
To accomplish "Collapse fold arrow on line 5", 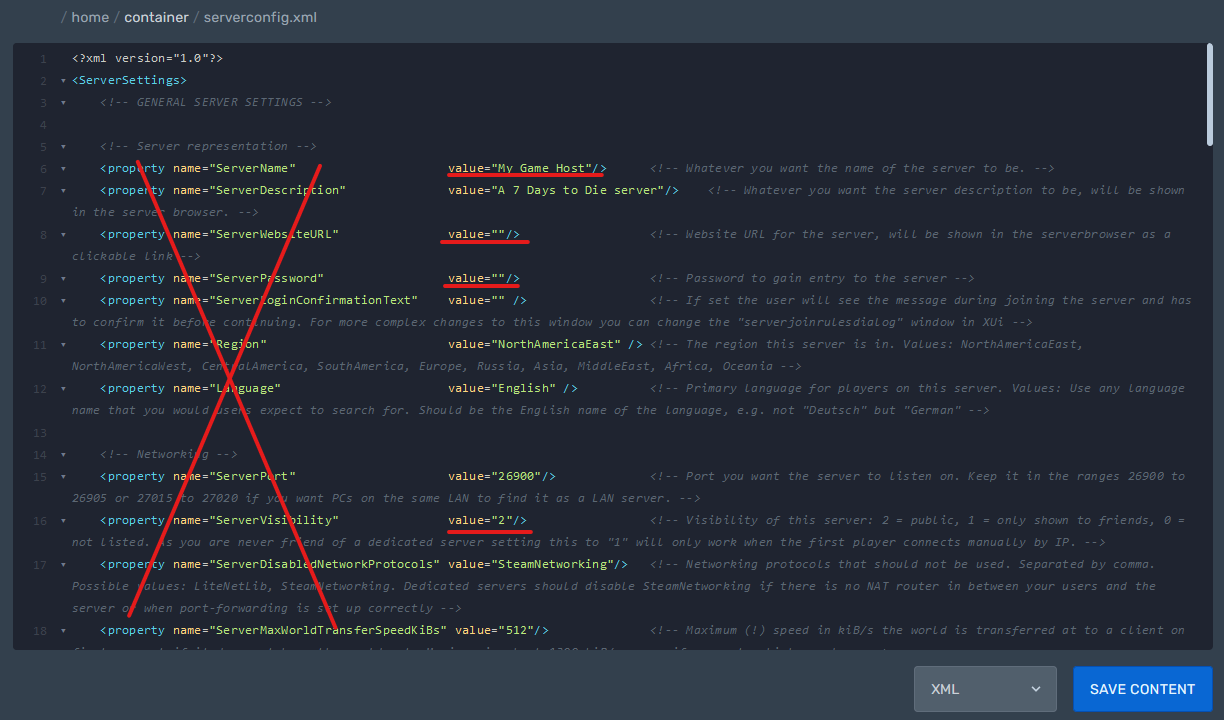I will (63, 147).
